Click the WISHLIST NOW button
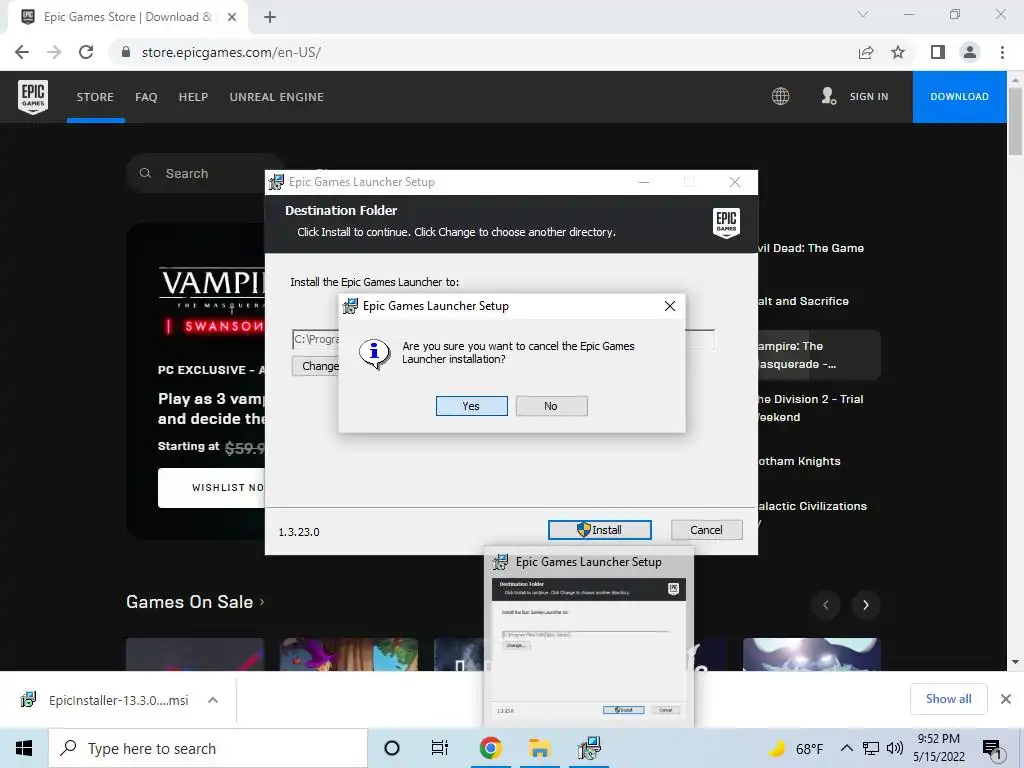Screen dimensions: 1024x768 (212, 487)
